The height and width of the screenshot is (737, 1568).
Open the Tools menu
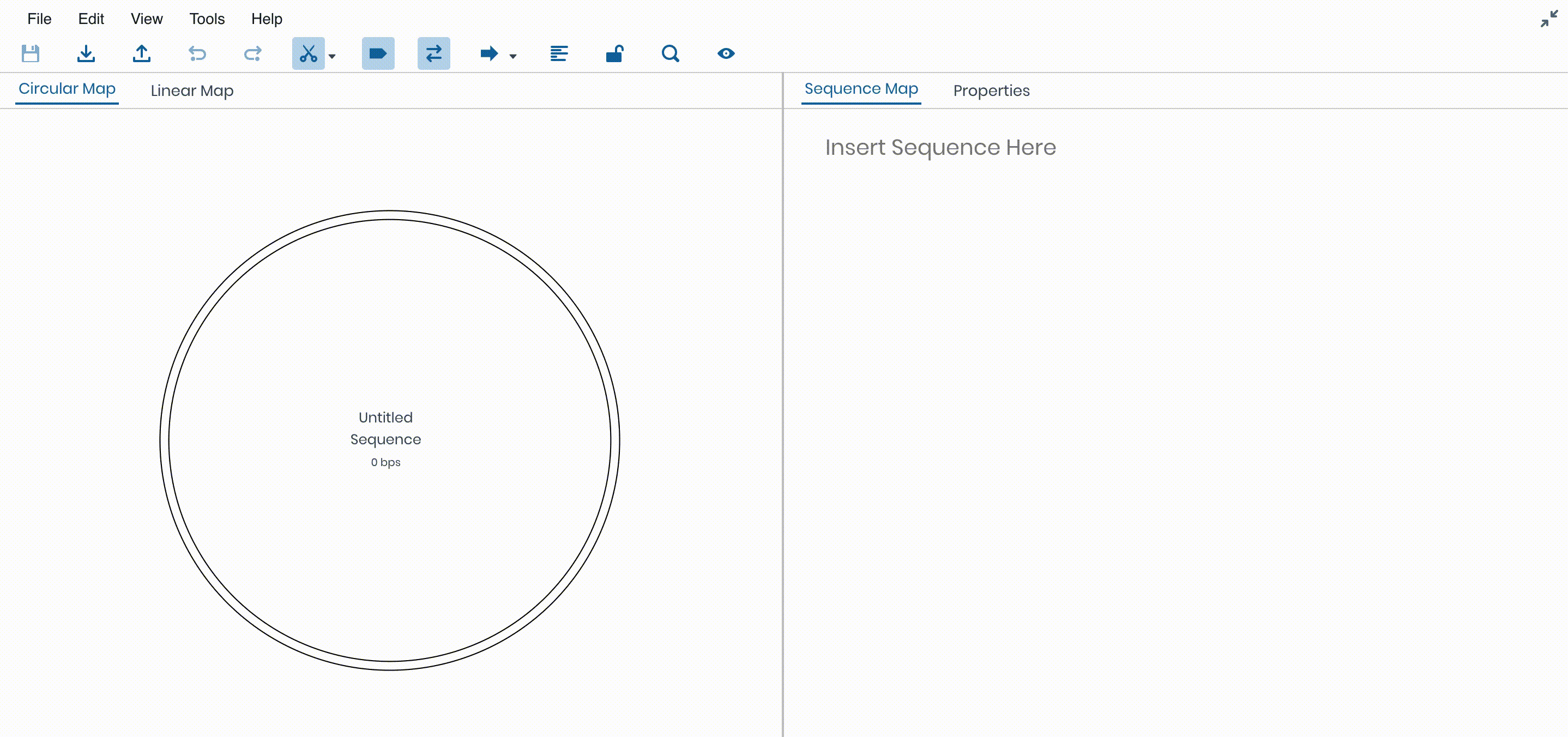(x=207, y=19)
